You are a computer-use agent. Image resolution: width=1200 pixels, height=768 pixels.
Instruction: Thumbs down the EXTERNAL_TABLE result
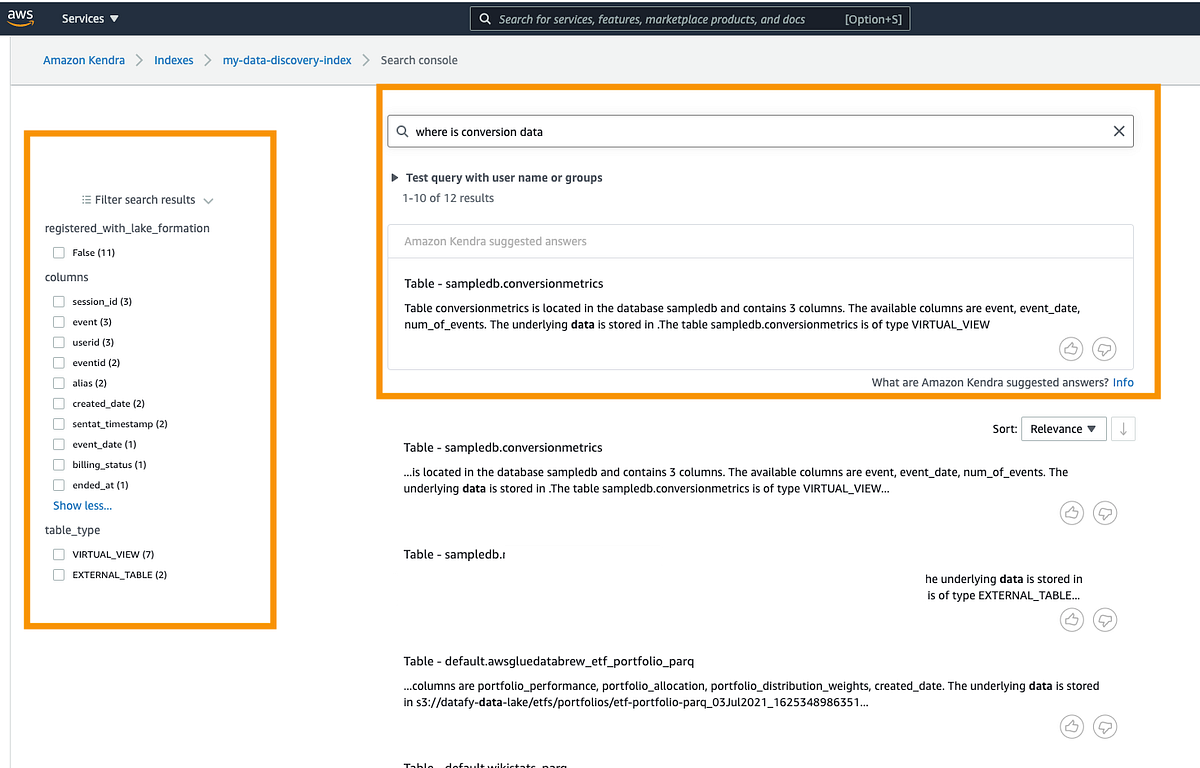click(1105, 620)
